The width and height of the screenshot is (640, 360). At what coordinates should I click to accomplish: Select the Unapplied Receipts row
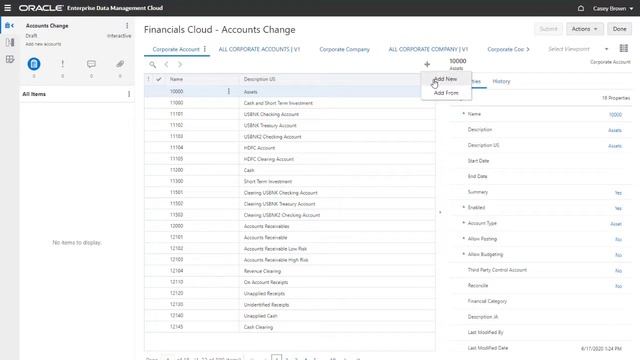coord(290,293)
